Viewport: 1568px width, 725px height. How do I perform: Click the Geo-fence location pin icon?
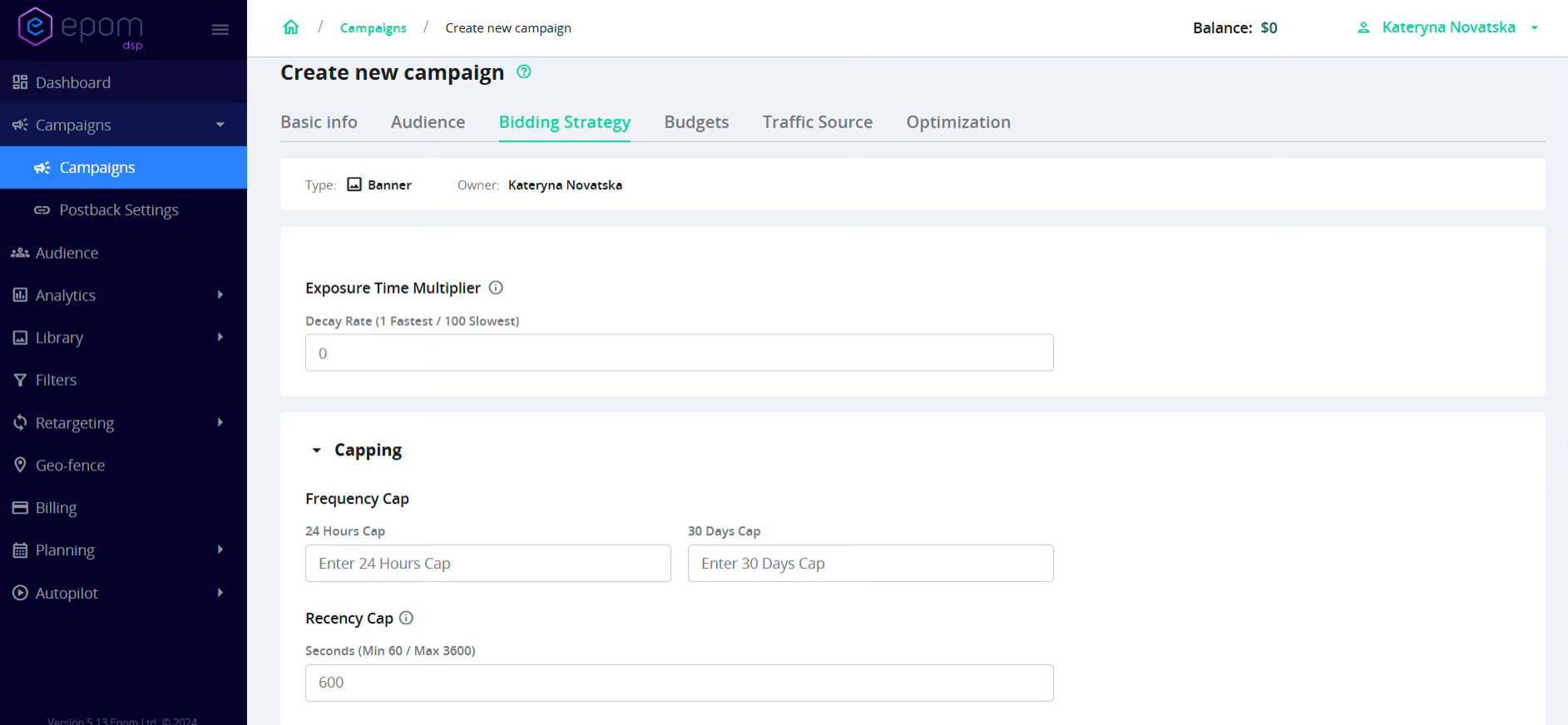point(20,465)
